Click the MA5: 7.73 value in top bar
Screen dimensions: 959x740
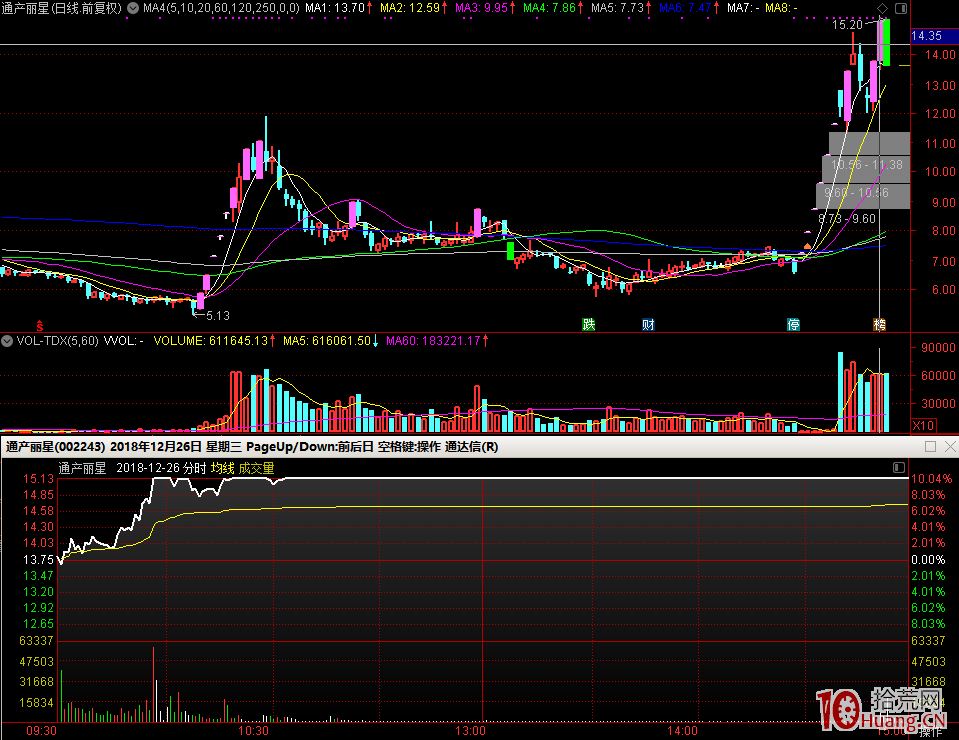click(618, 8)
